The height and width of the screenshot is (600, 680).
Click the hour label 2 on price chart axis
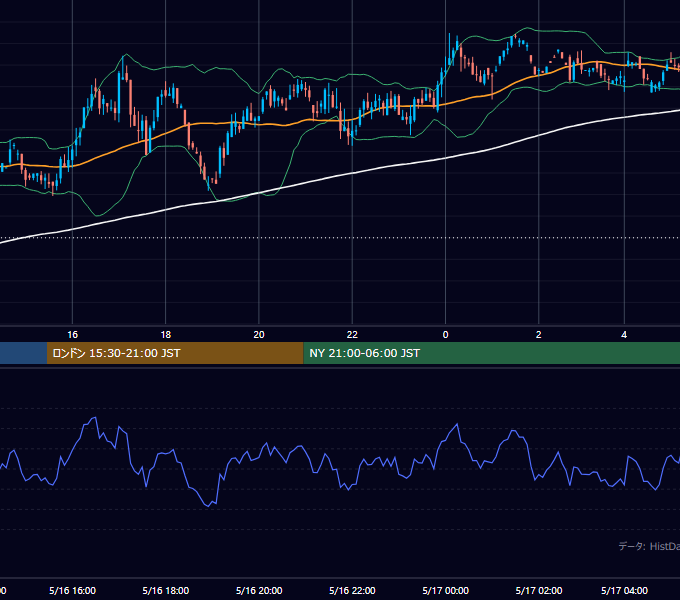click(539, 335)
